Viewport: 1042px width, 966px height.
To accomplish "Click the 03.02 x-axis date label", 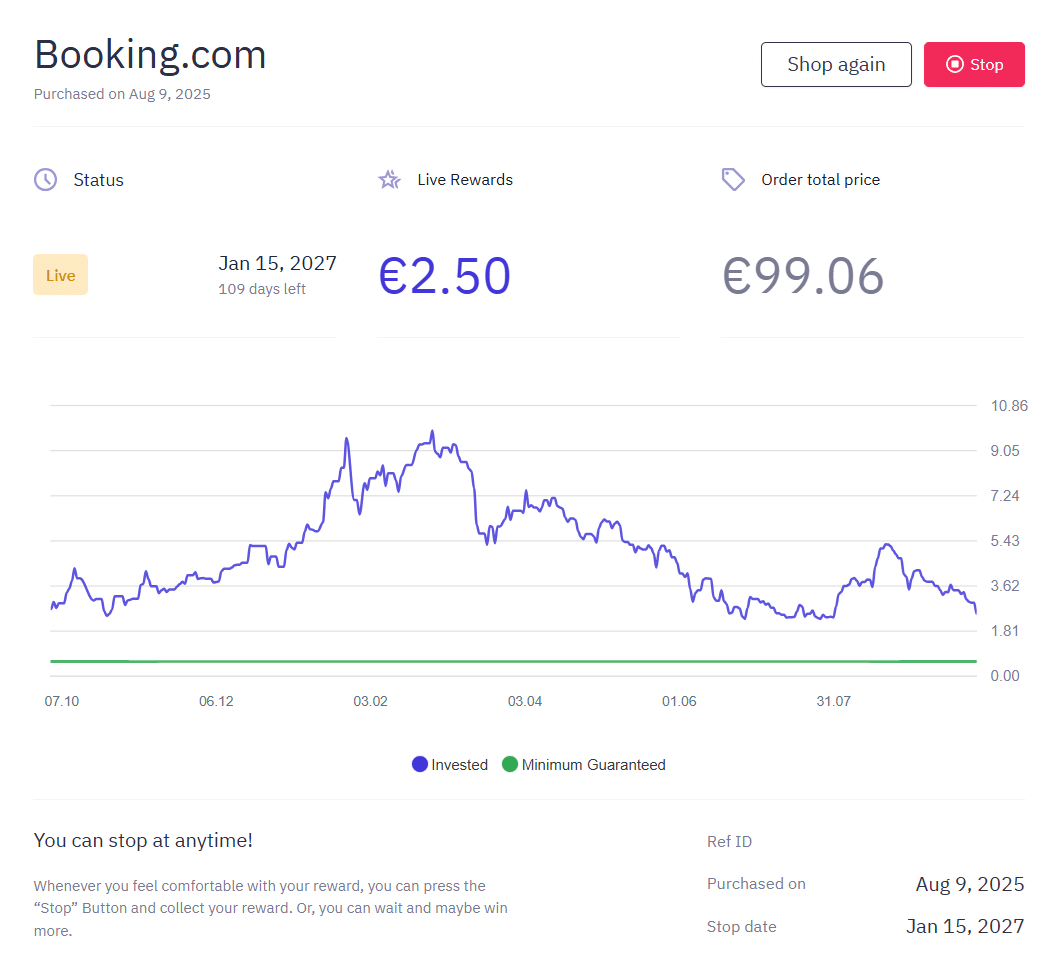I will (370, 702).
